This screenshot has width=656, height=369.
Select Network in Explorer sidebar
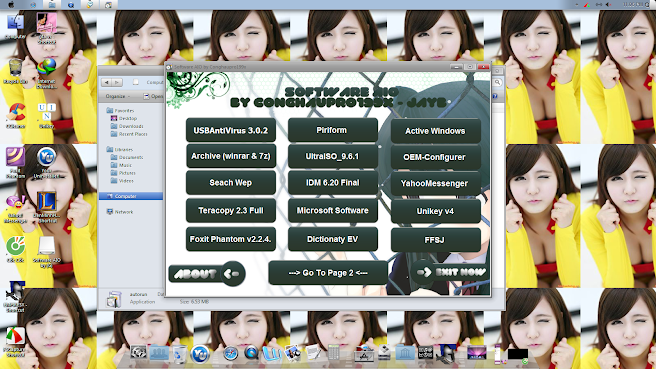click(x=120, y=212)
